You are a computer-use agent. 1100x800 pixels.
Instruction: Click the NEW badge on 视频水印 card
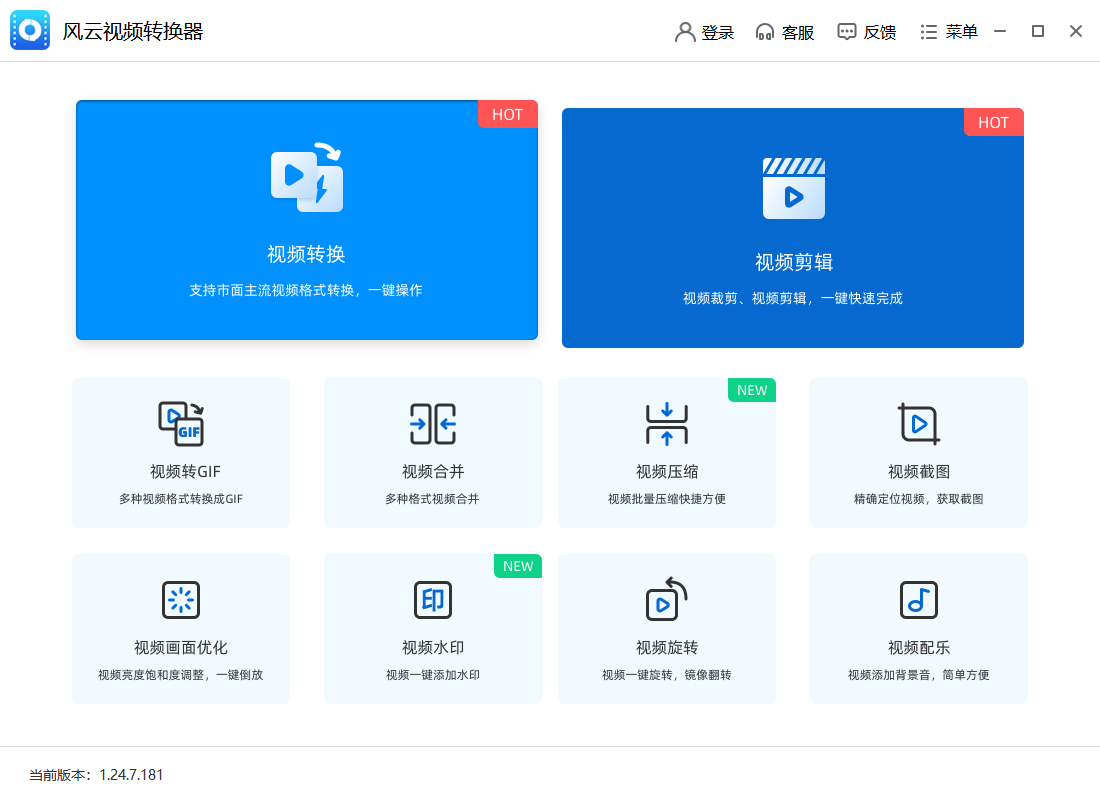coord(517,566)
